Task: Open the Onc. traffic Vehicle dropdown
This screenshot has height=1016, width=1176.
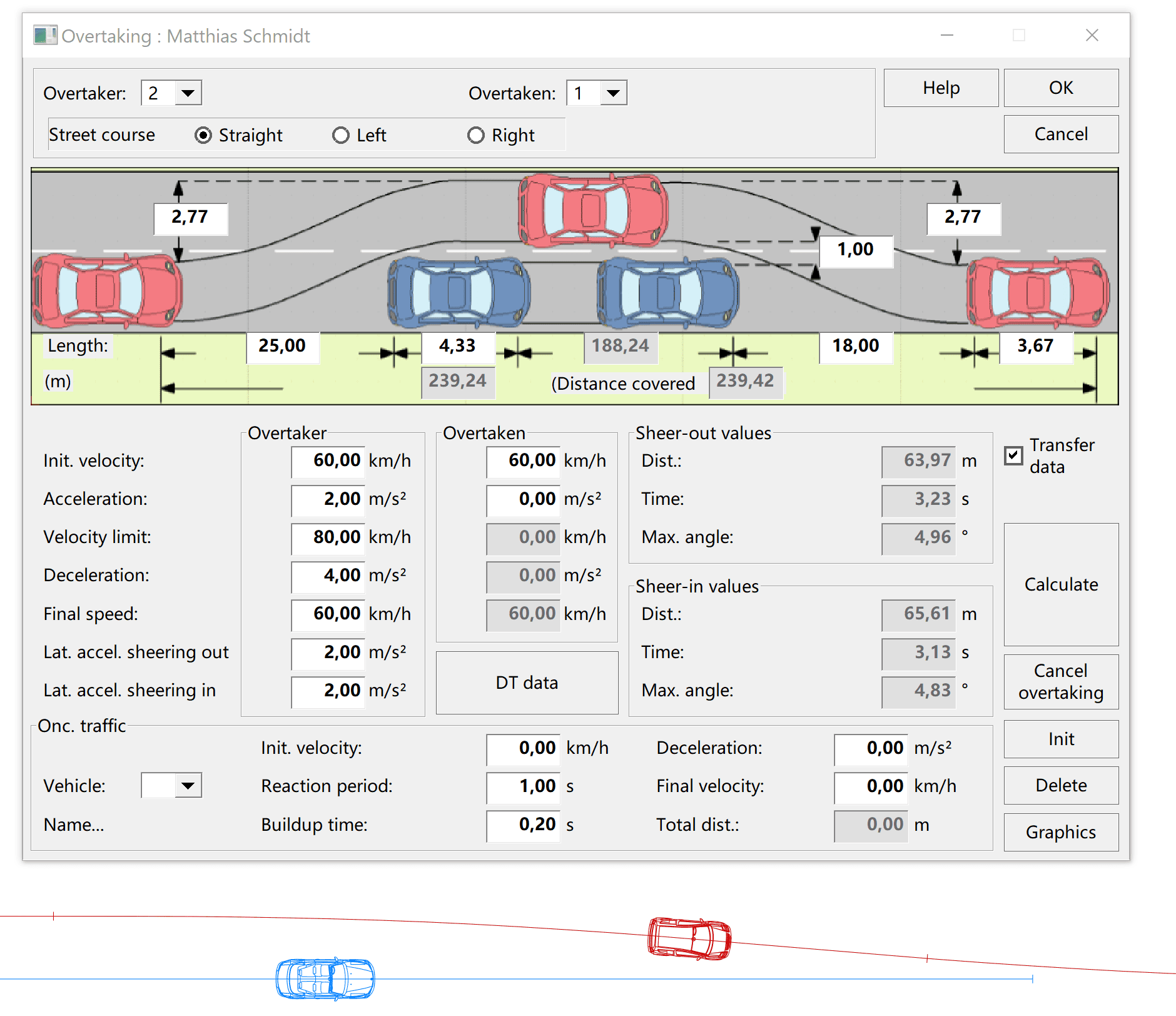Action: (188, 786)
